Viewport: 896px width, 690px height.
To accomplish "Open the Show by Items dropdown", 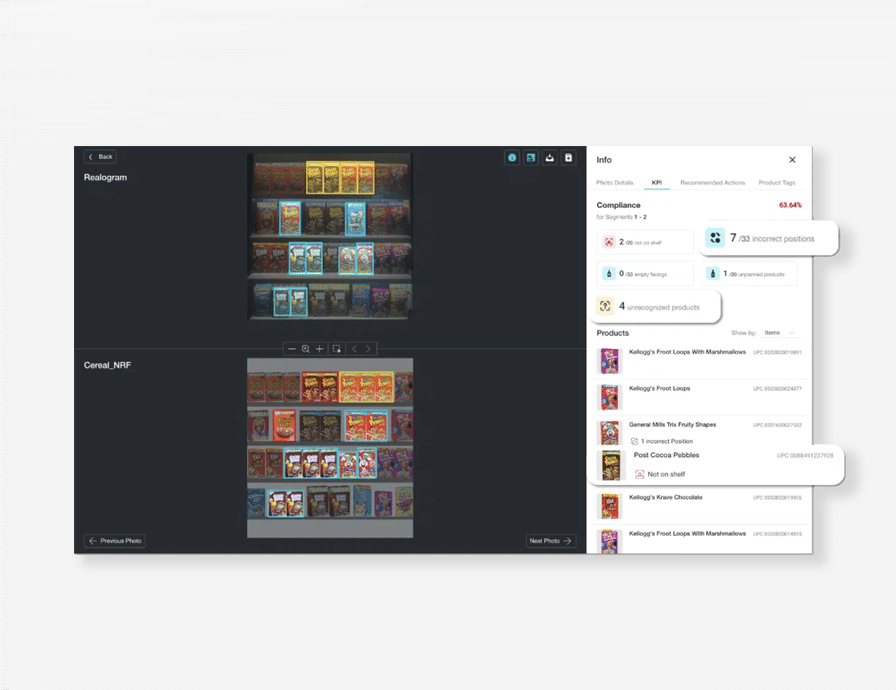I will [x=780, y=333].
